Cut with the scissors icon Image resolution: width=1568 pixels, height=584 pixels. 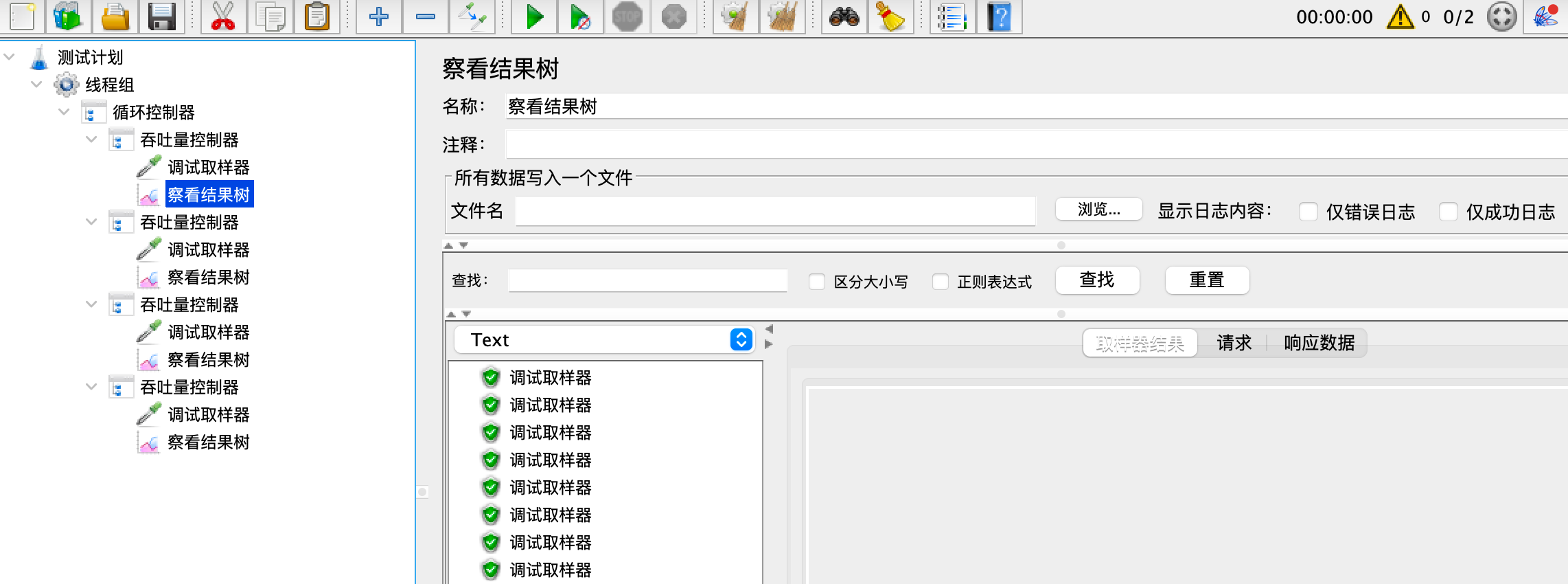coord(223,16)
